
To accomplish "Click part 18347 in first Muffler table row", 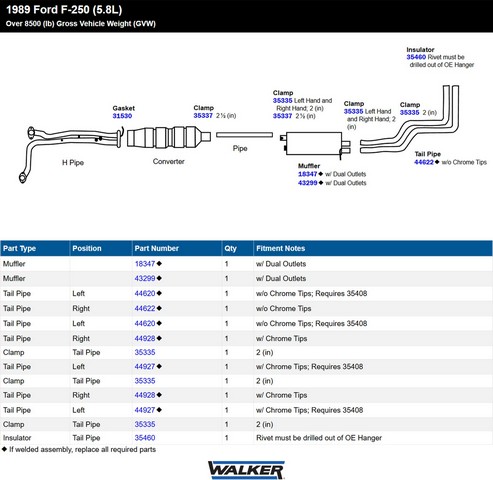I will (x=145, y=264).
